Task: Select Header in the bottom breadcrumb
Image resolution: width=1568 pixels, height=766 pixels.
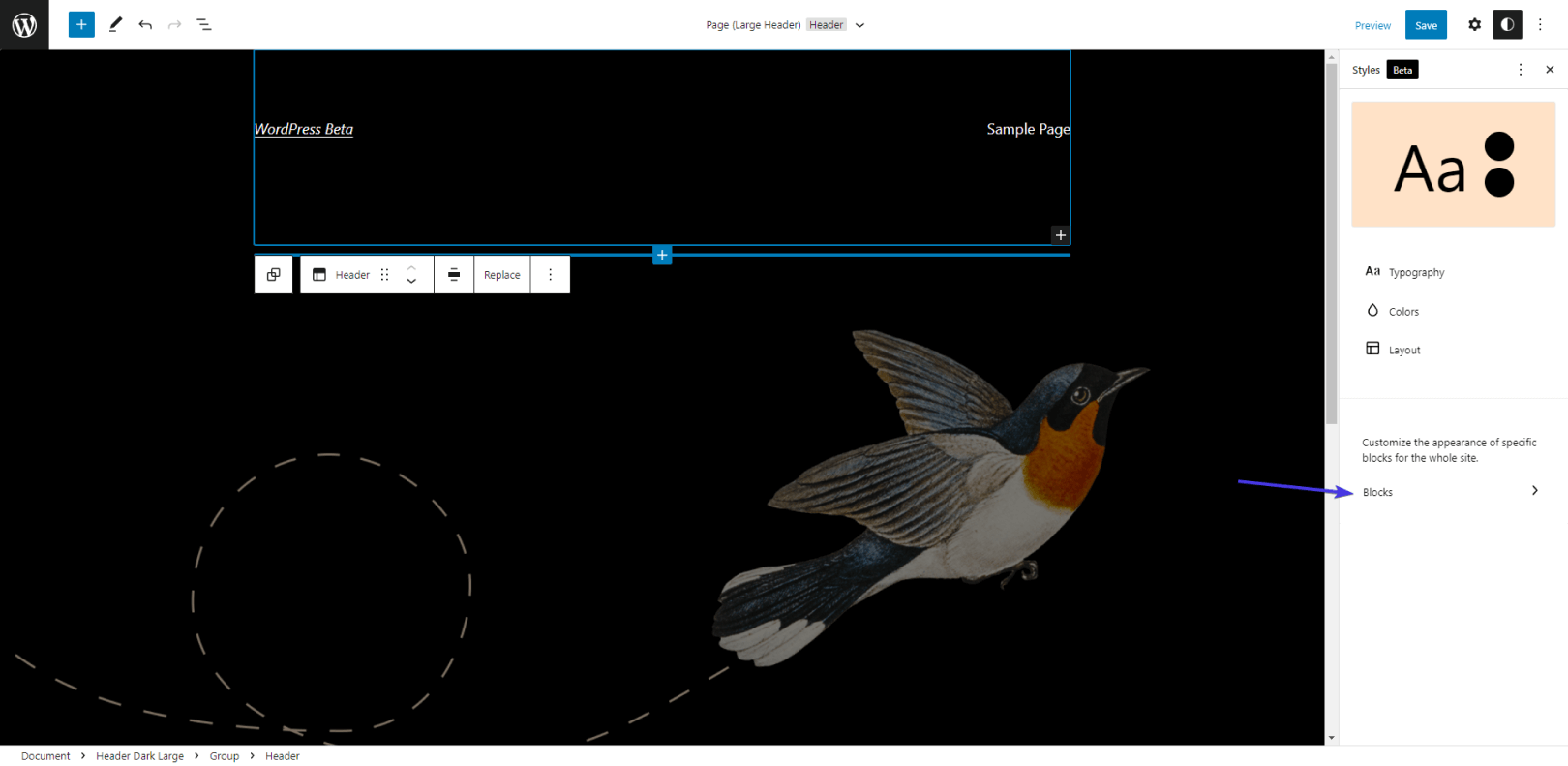Action: coord(283,756)
